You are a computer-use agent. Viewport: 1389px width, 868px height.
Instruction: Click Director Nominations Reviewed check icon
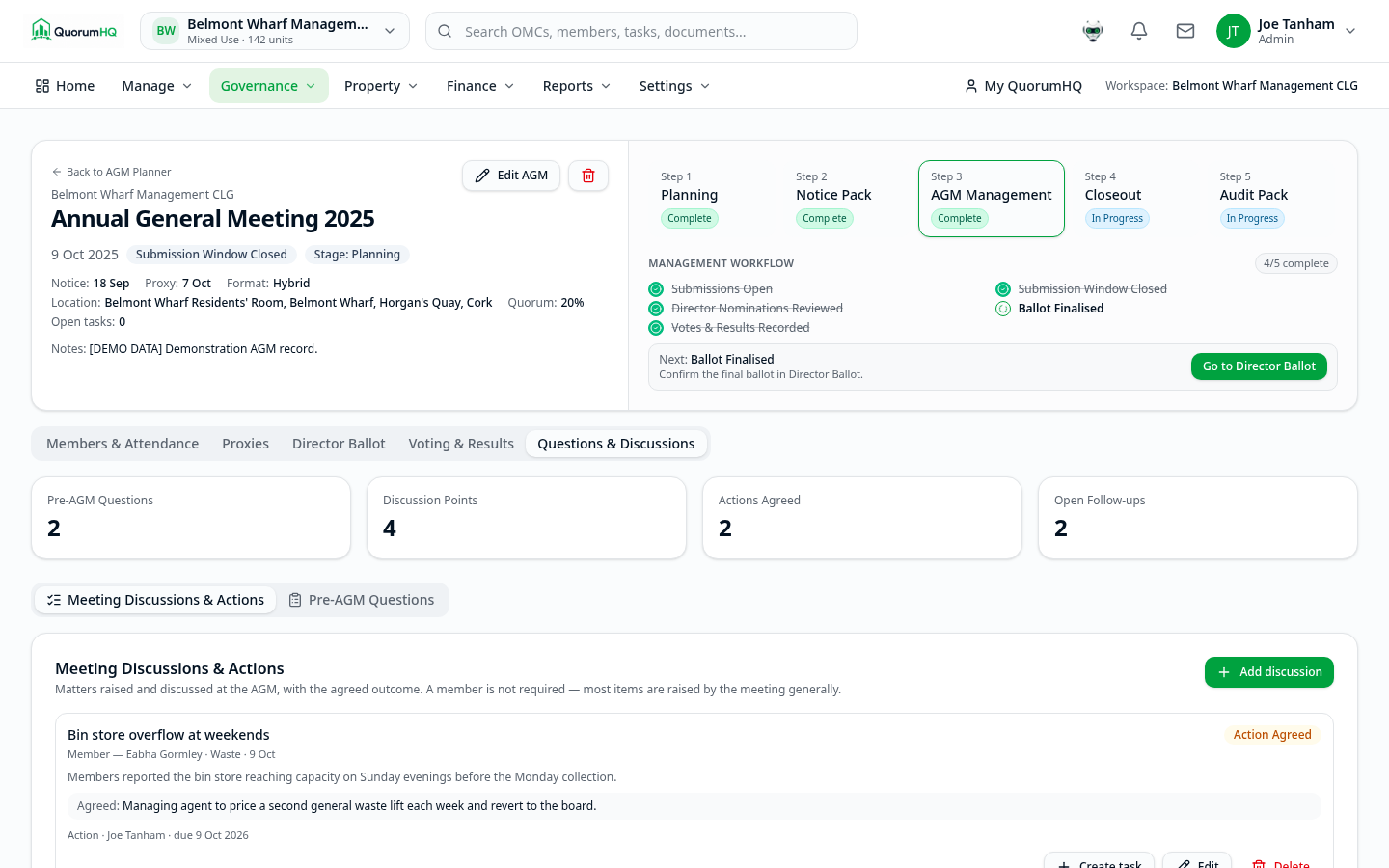[x=656, y=309]
